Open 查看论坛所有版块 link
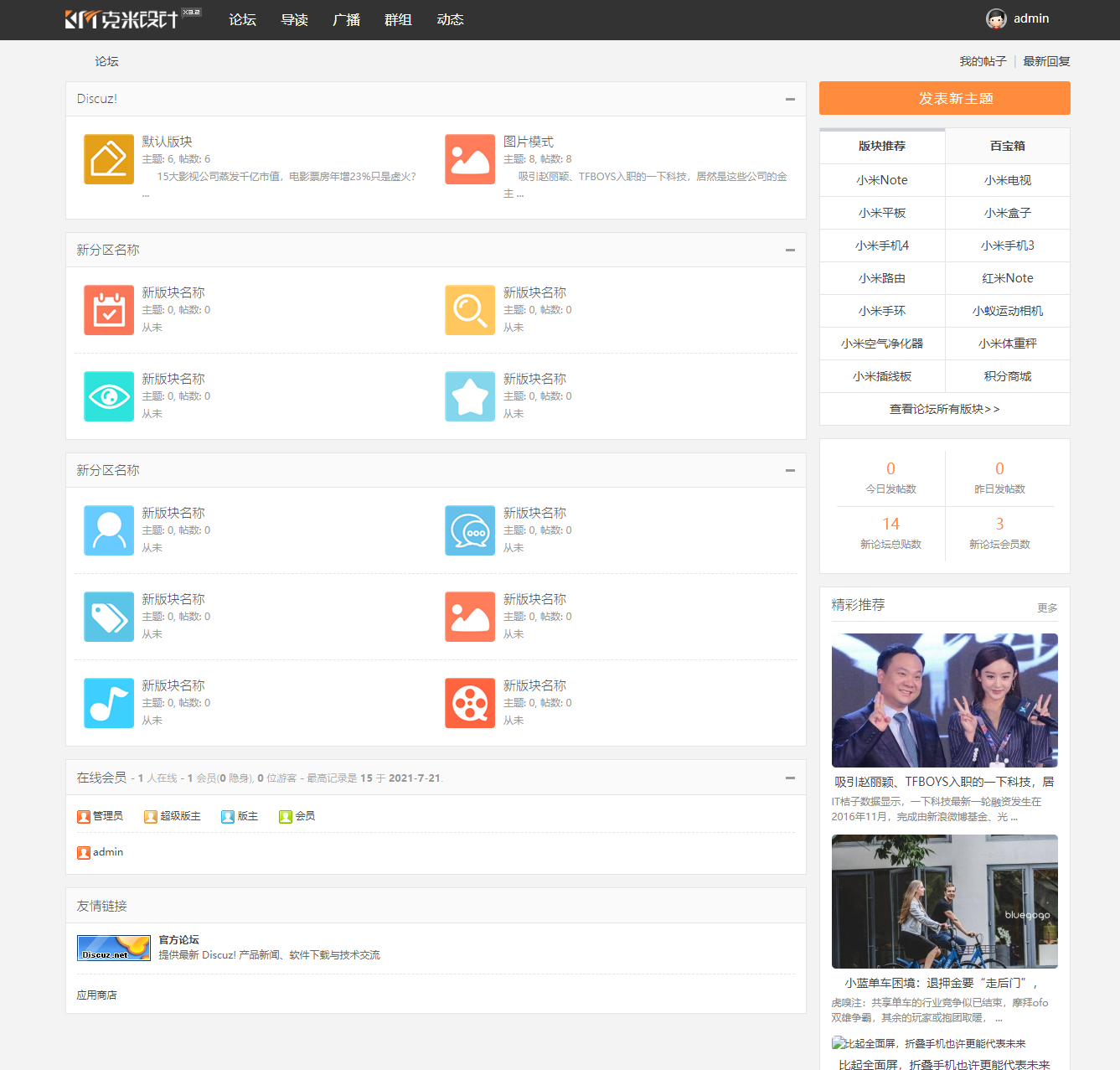 [x=944, y=409]
